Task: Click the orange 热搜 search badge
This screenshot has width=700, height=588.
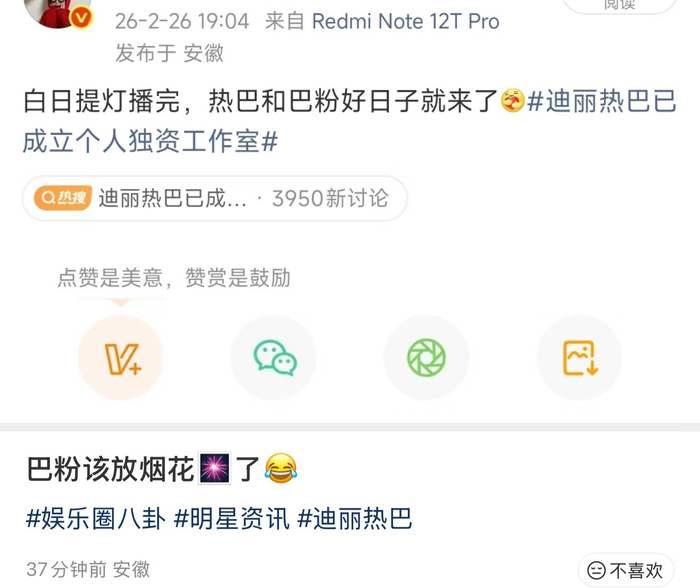Action: click(63, 198)
